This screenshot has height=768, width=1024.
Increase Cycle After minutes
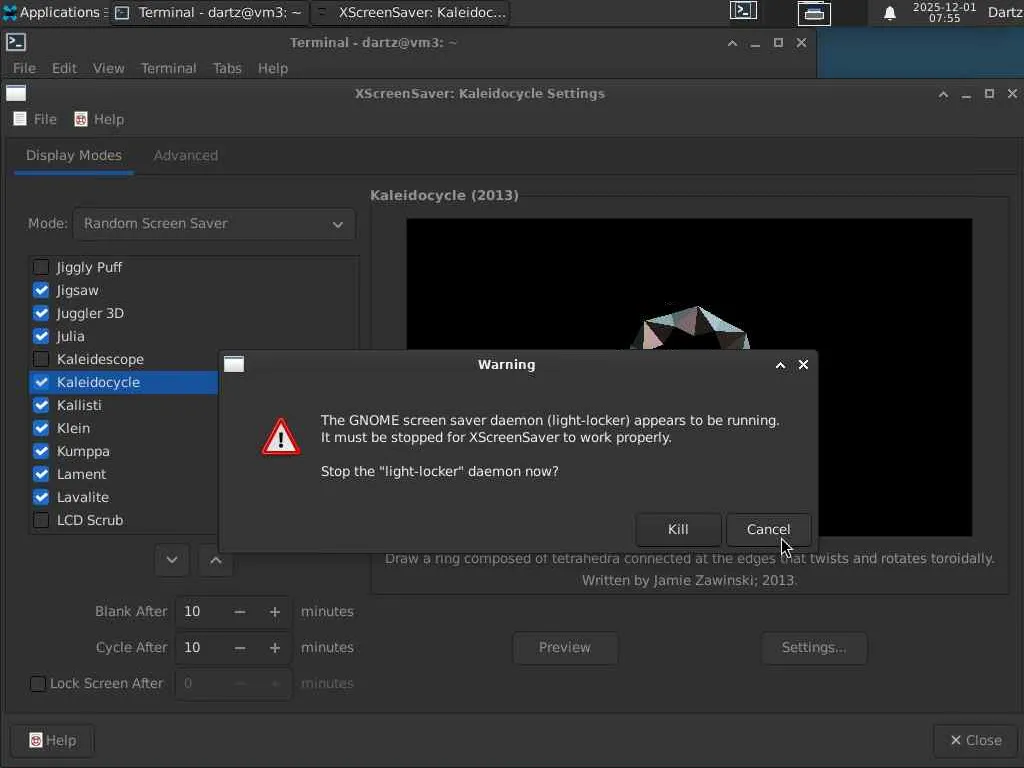coord(275,648)
